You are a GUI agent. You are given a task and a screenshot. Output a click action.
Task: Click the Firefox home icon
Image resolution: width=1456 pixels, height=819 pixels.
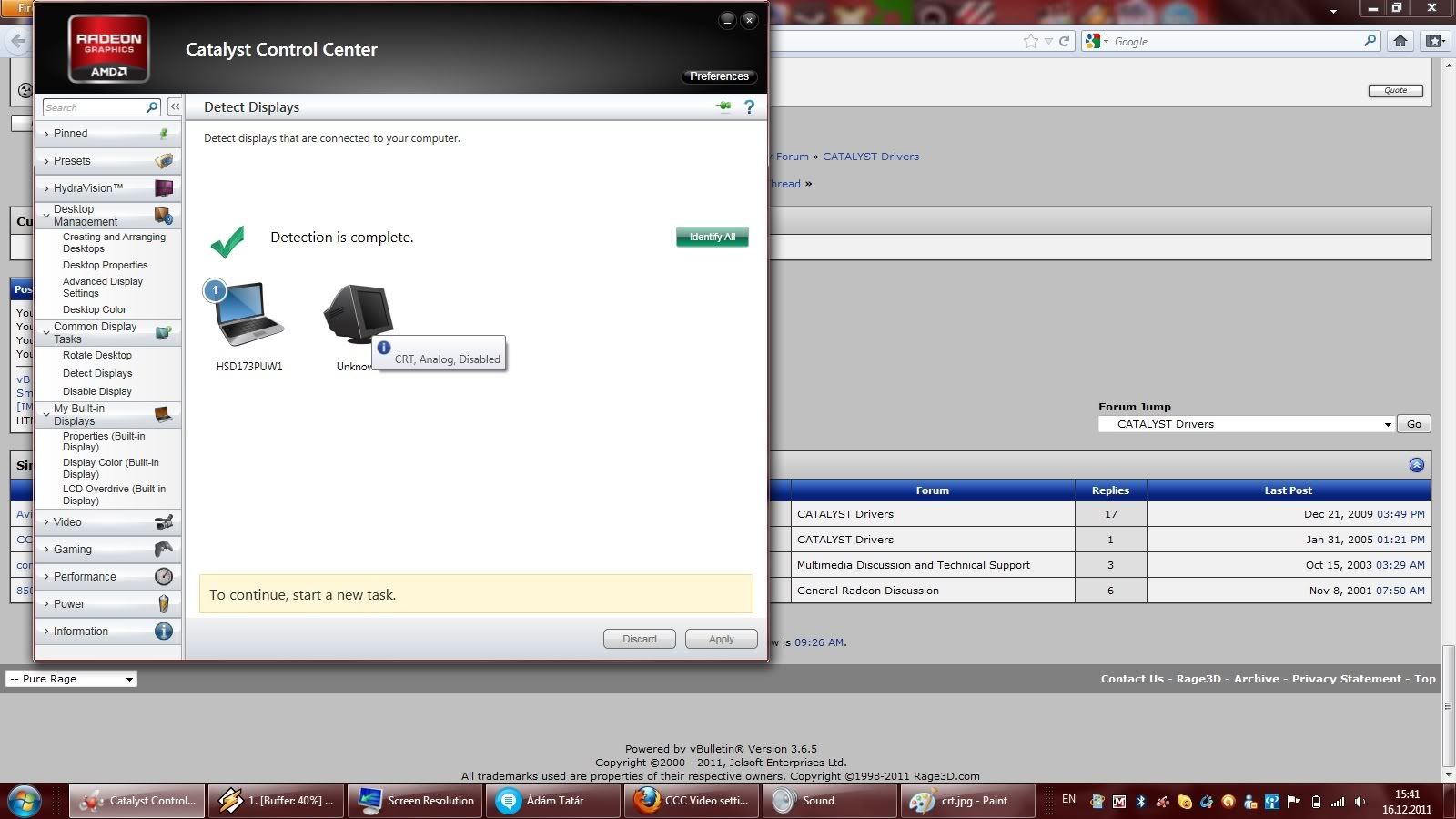(1400, 41)
